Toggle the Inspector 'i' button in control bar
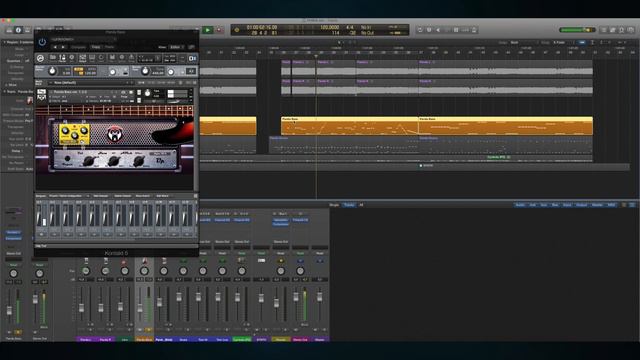Screen dimensions: 640x360 (18, 30)
